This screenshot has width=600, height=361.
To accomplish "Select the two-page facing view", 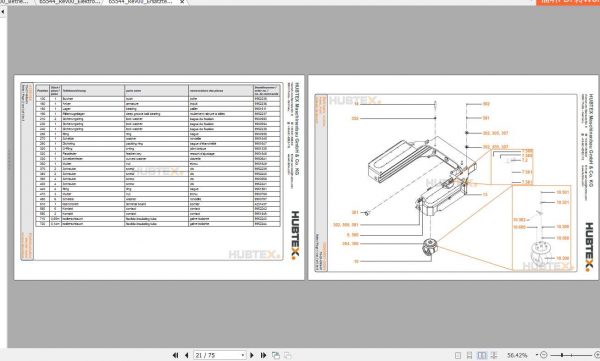I will (x=482, y=355).
